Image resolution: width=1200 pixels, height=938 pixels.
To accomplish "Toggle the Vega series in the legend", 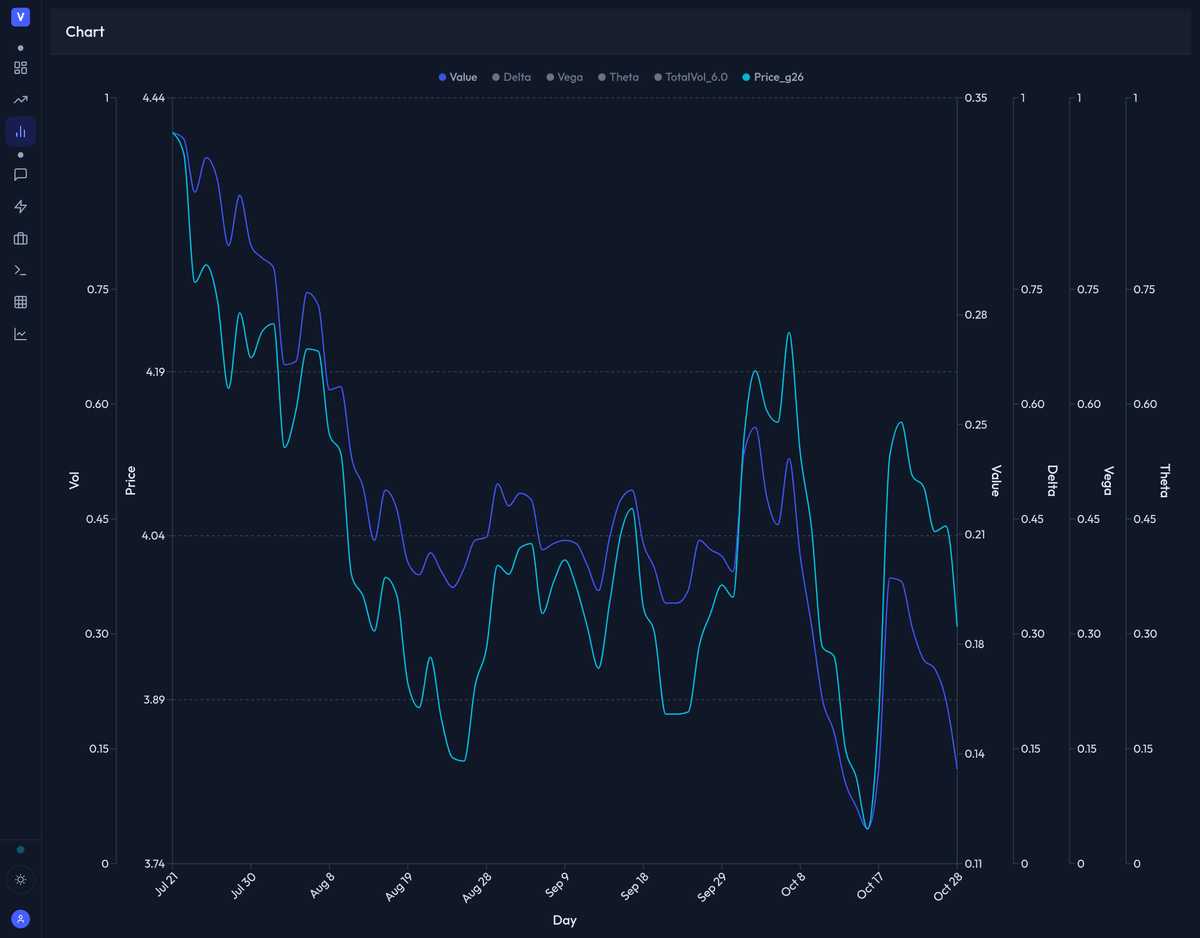I will tap(566, 77).
